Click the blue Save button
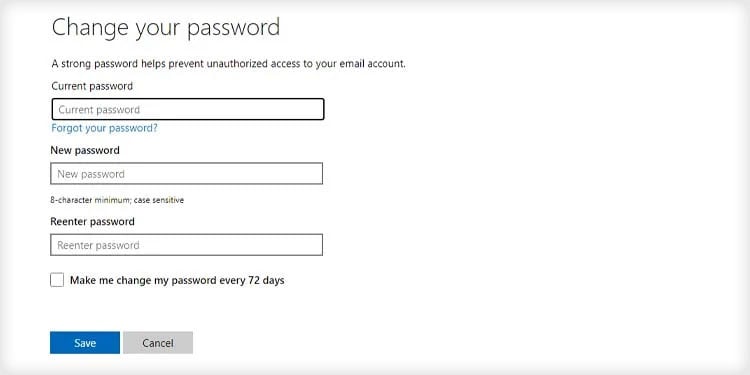750x375 pixels. click(x=85, y=342)
